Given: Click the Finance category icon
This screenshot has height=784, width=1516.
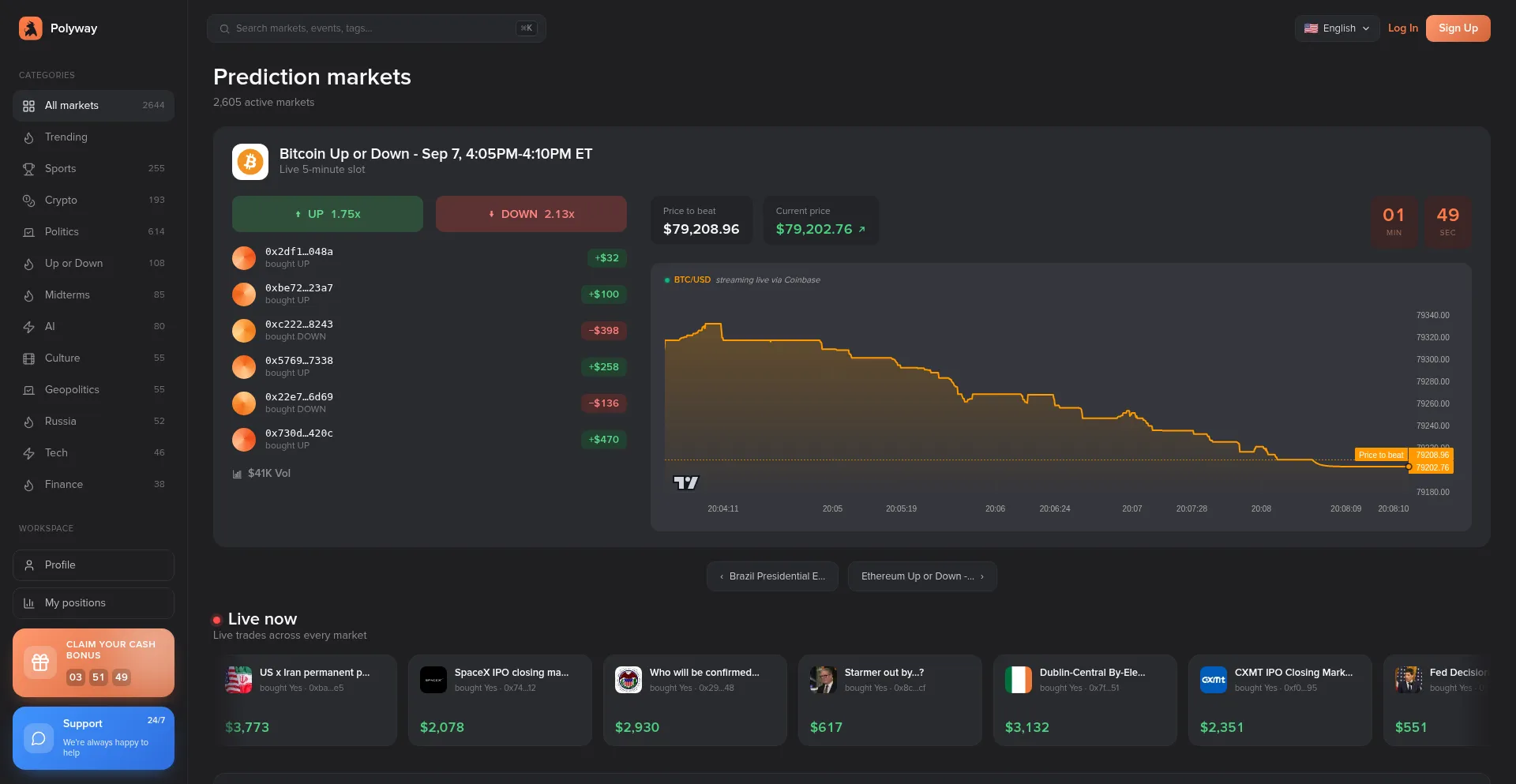Looking at the screenshot, I should [29, 485].
